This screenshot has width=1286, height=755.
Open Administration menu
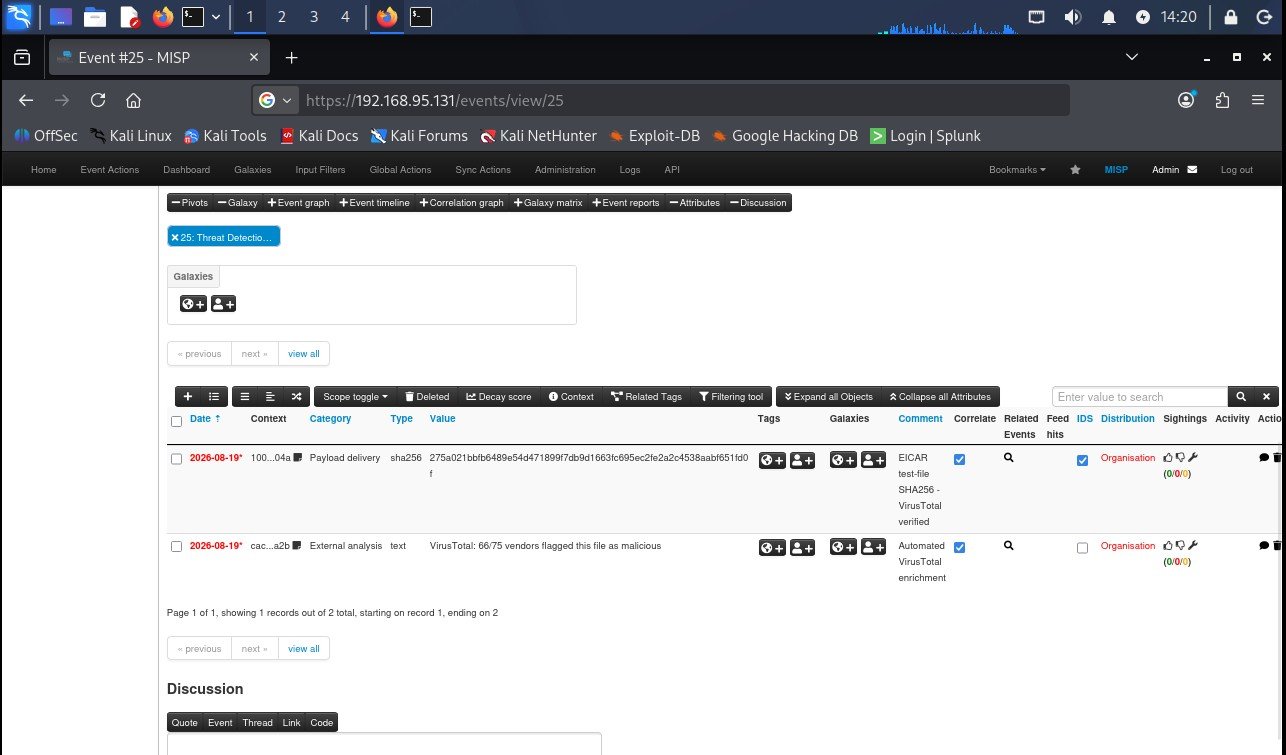[565, 170]
